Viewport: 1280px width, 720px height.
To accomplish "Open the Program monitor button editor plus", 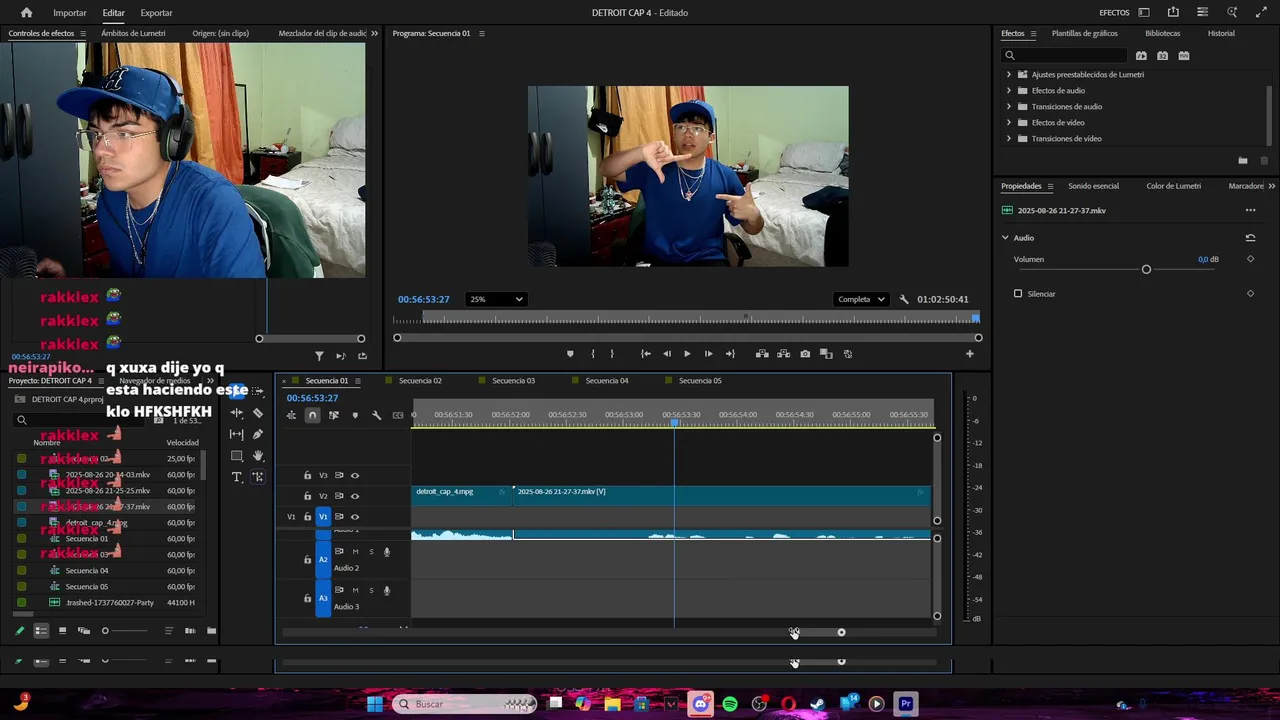I will pyautogui.click(x=969, y=354).
